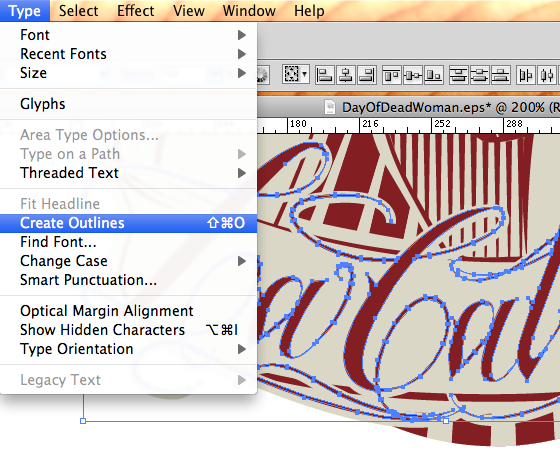Click the Vertical Distribute Top icon
Screen dimensions: 560x454
[x=459, y=75]
